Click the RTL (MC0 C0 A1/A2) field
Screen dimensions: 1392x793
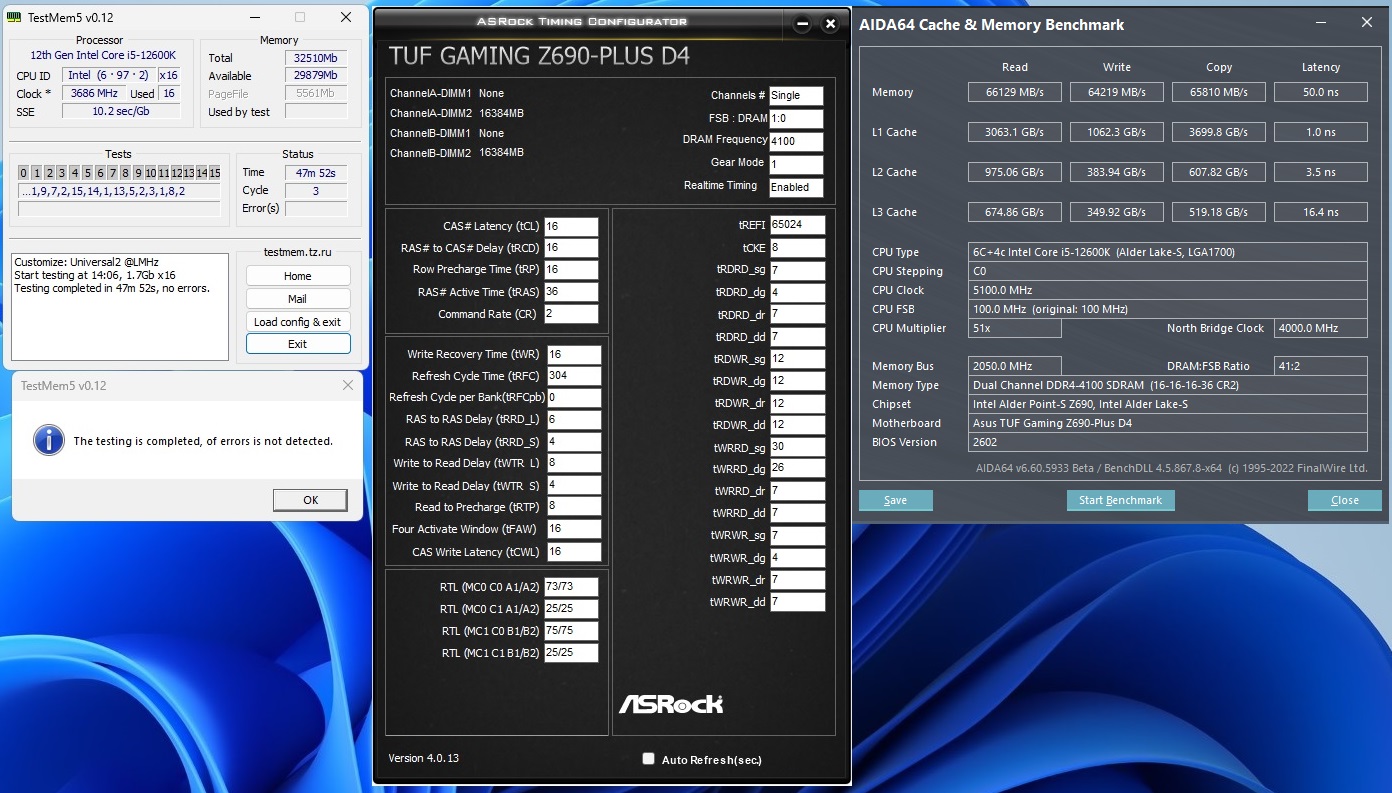tap(571, 587)
